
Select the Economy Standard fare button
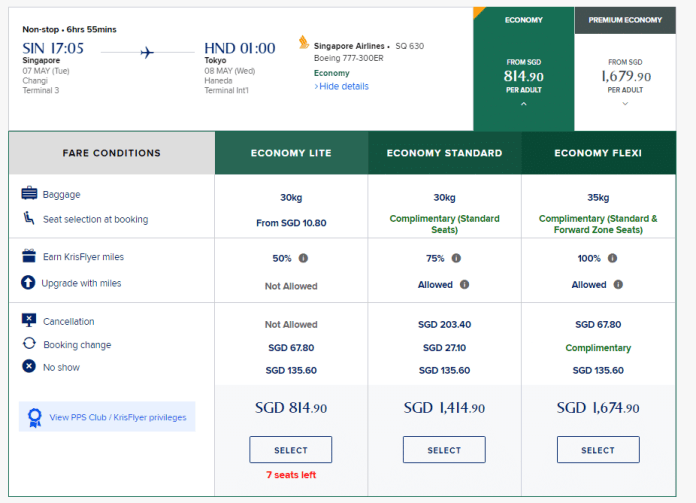[444, 450]
